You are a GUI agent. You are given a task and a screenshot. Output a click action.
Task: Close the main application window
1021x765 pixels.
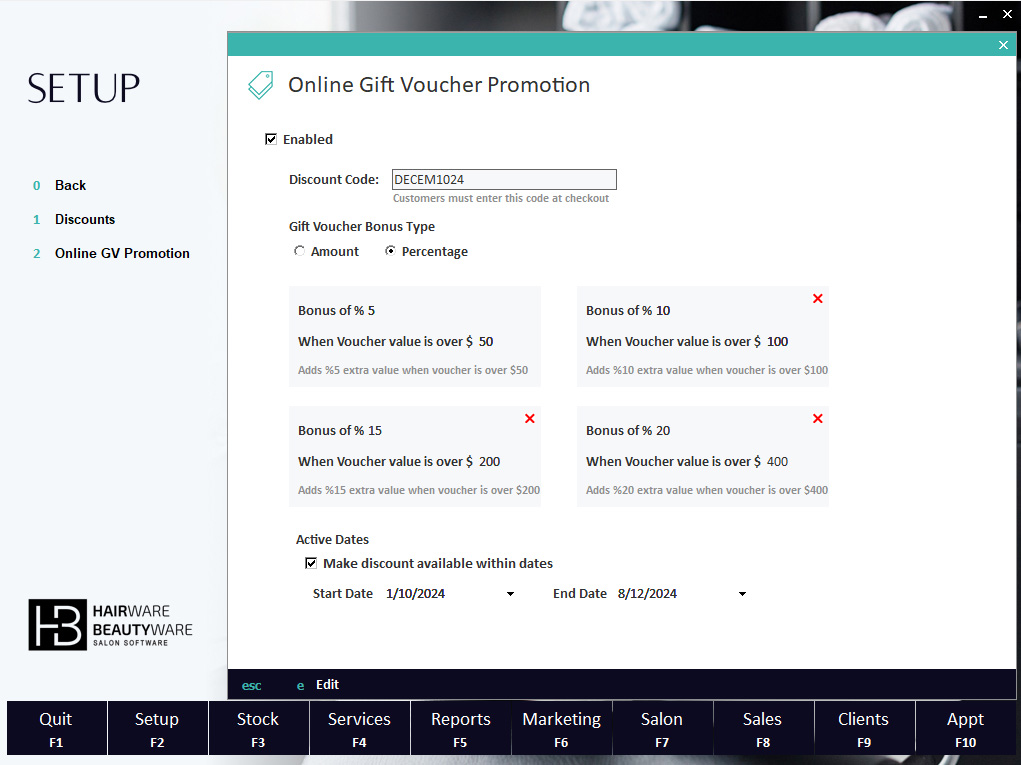click(x=1007, y=14)
